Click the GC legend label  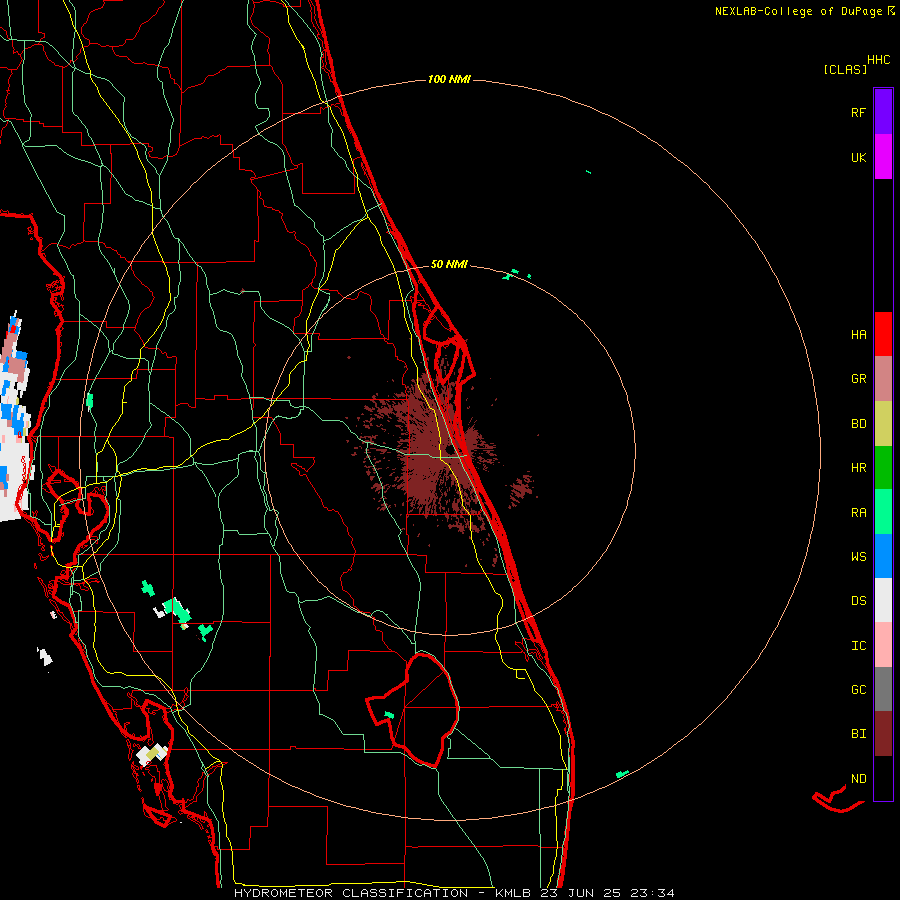point(858,690)
